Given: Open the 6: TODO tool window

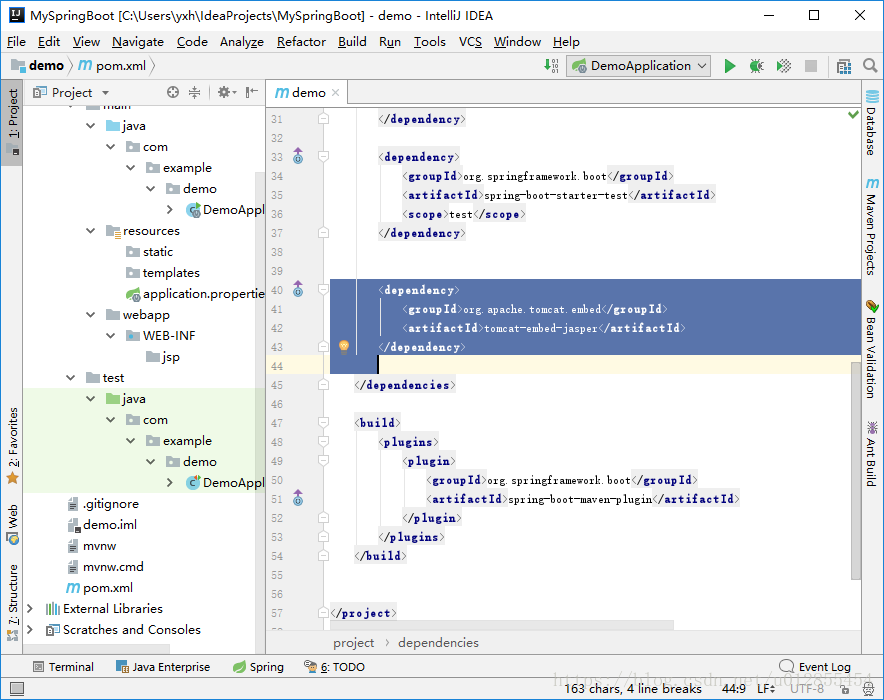Looking at the screenshot, I should (x=334, y=667).
